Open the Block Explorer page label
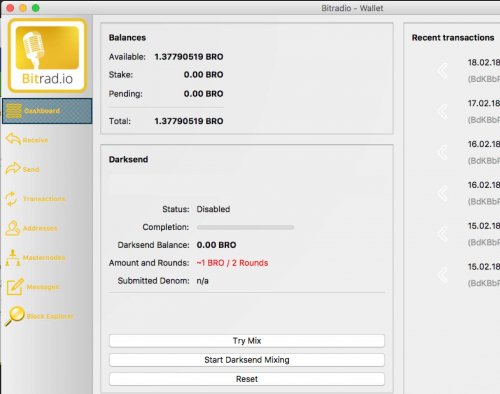Viewport: 500px width, 394px height. (50, 316)
